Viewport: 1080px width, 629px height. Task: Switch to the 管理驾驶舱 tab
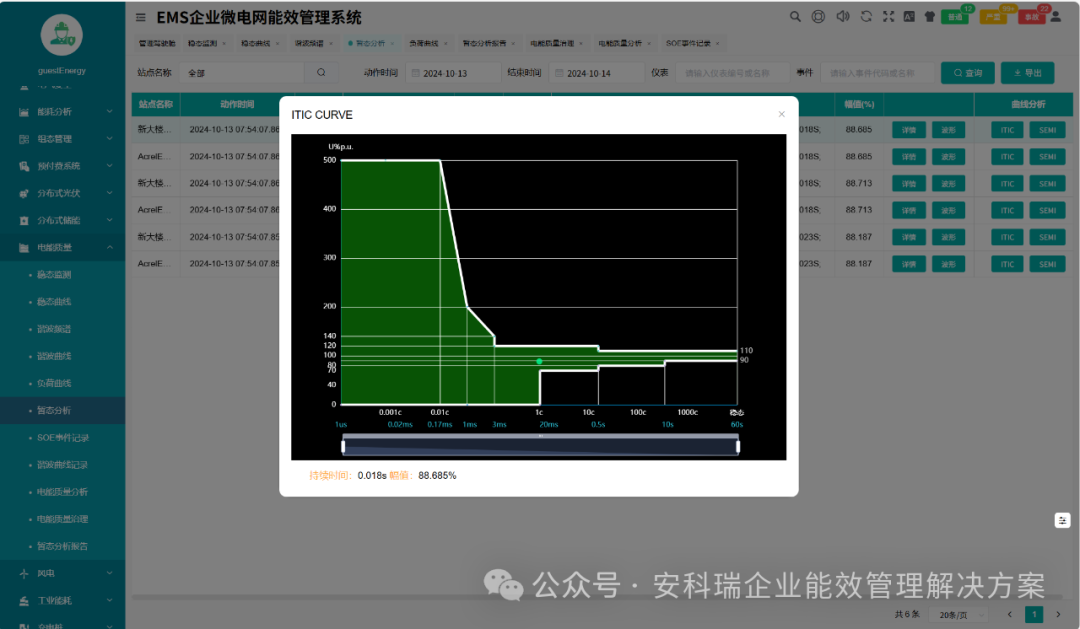point(157,43)
